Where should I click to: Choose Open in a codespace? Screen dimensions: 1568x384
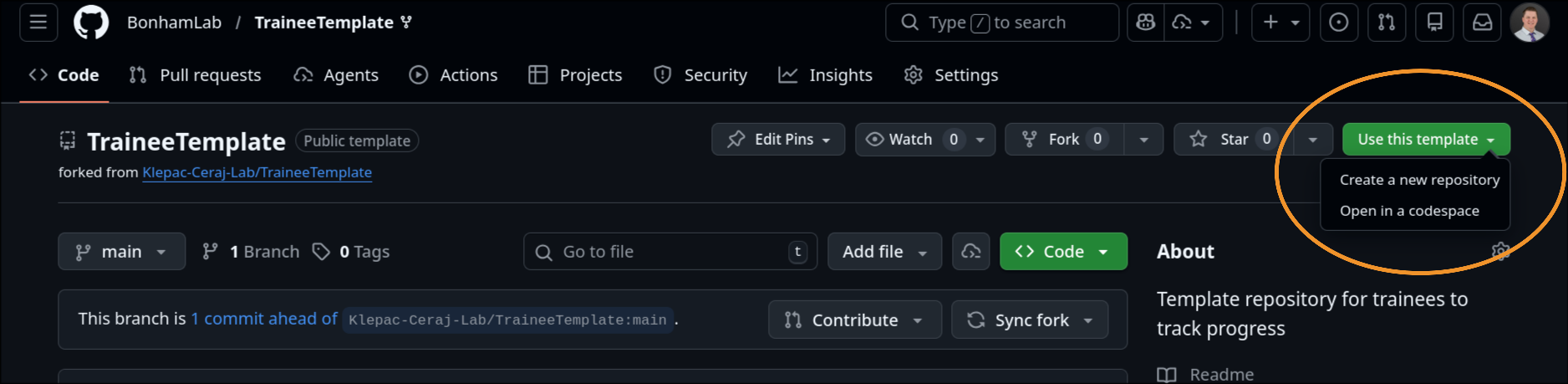(1408, 211)
